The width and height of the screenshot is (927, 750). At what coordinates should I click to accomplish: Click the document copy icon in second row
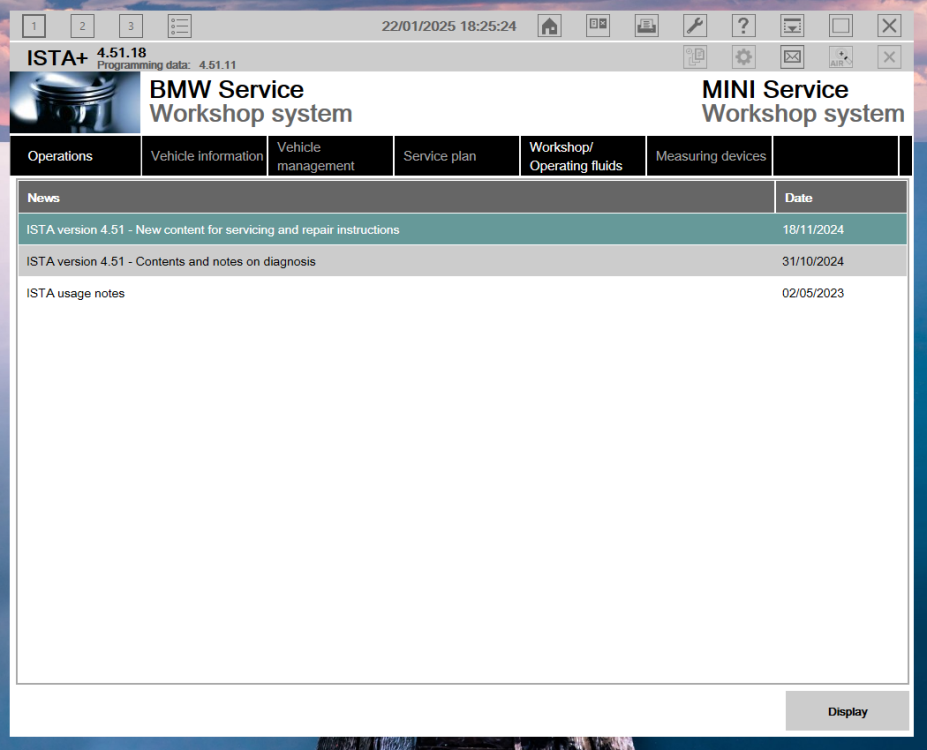click(x=695, y=57)
